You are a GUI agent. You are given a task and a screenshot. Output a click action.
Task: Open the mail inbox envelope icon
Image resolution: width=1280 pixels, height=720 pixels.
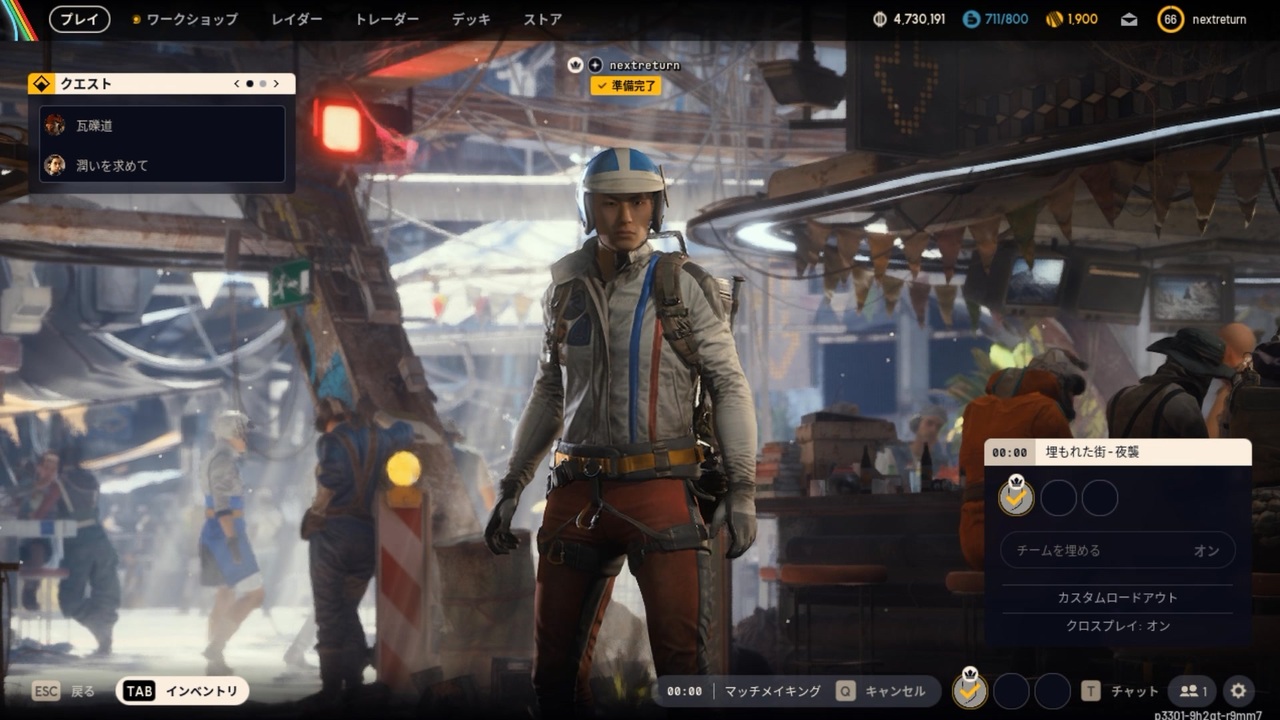1129,19
